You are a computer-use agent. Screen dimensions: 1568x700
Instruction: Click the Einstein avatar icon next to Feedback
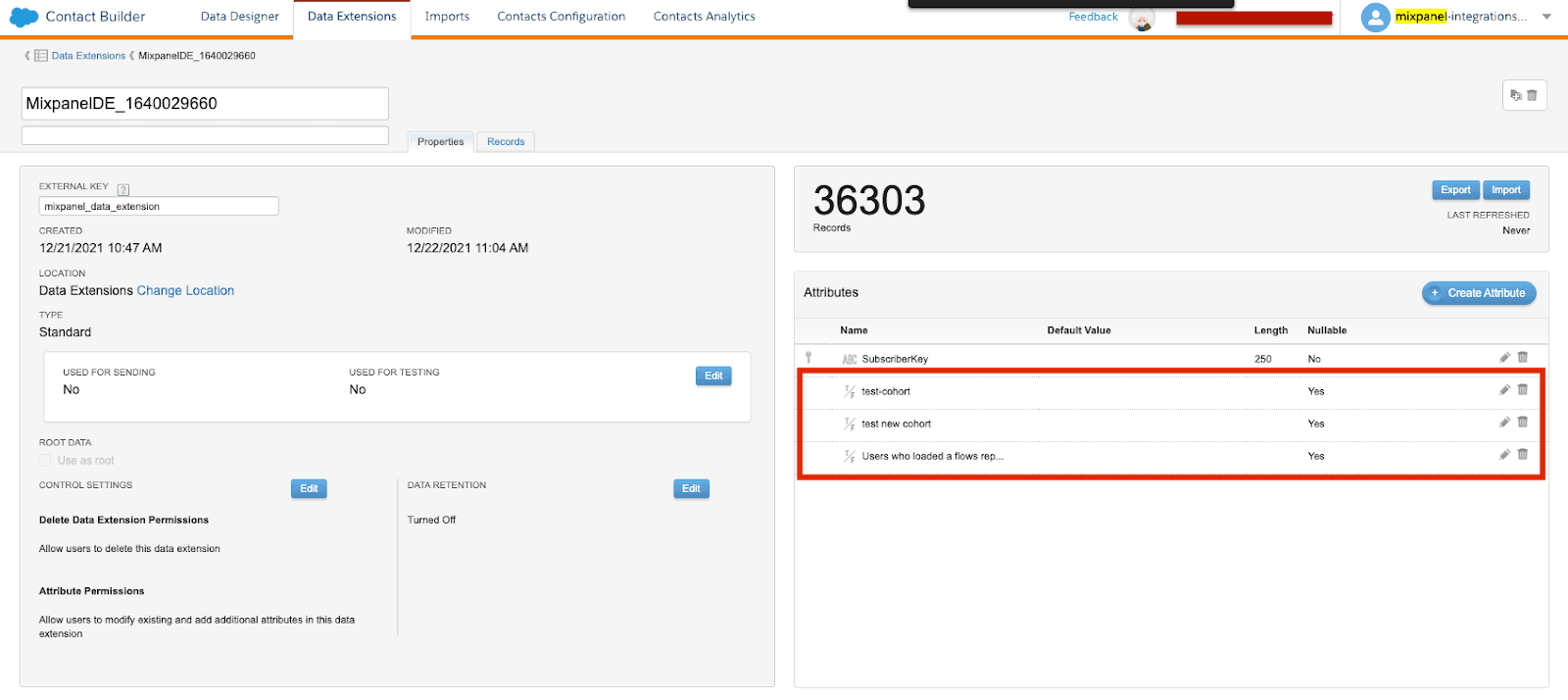point(1142,18)
